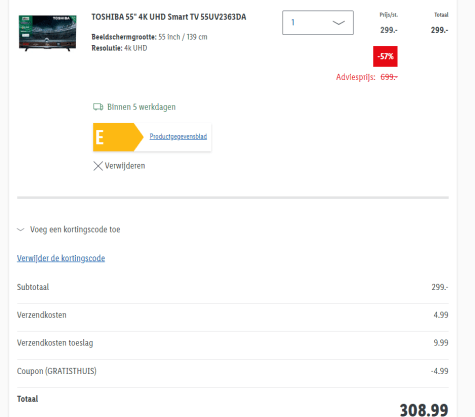Select the Adviesprijs 699.- text
The height and width of the screenshot is (417, 475).
pyautogui.click(x=367, y=77)
